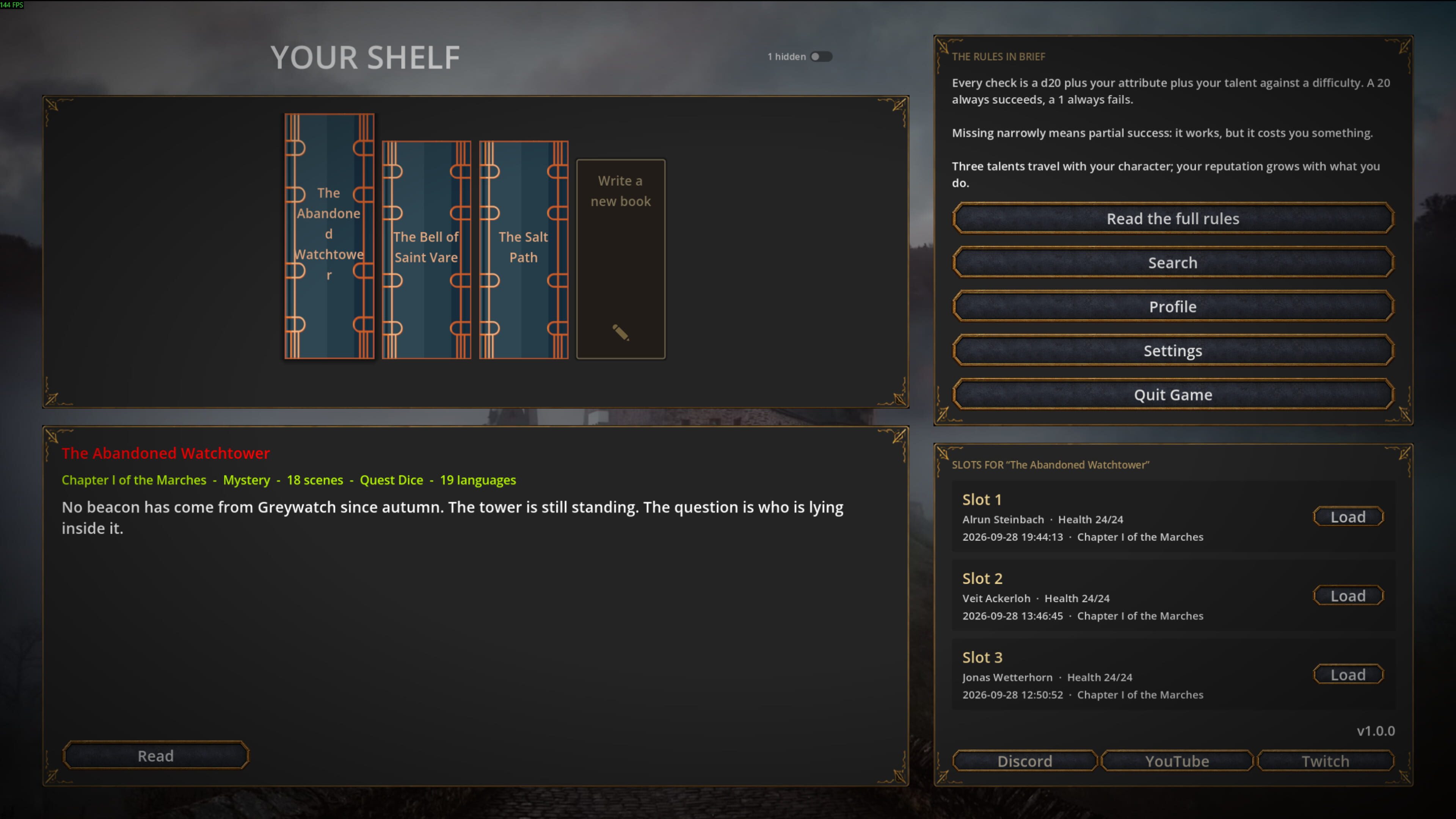Select the Slot 2 save entry
1456x819 pixels.
tap(1174, 596)
